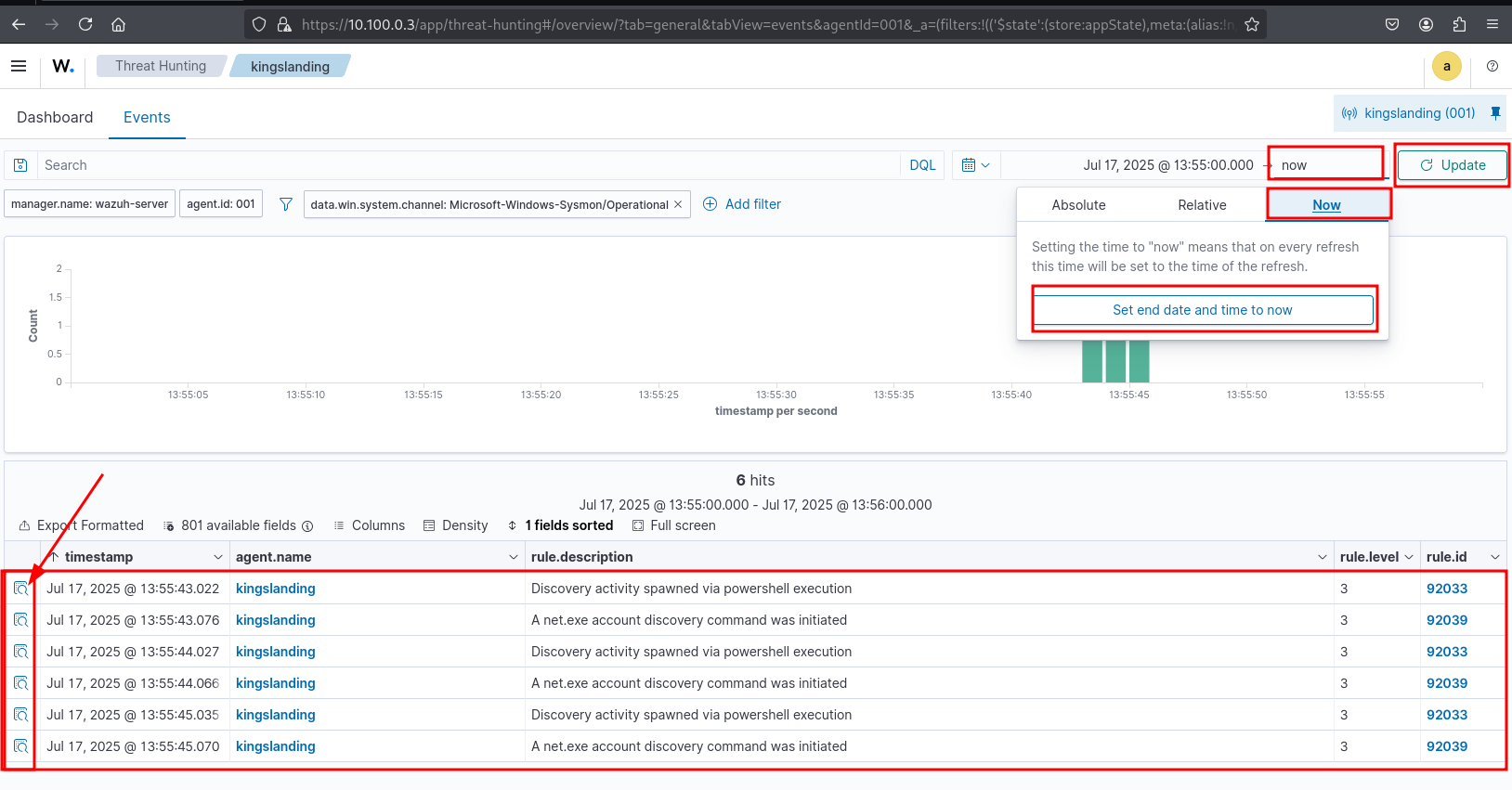
Task: Inspect event at 13:55:45.035
Action: [x=20, y=715]
